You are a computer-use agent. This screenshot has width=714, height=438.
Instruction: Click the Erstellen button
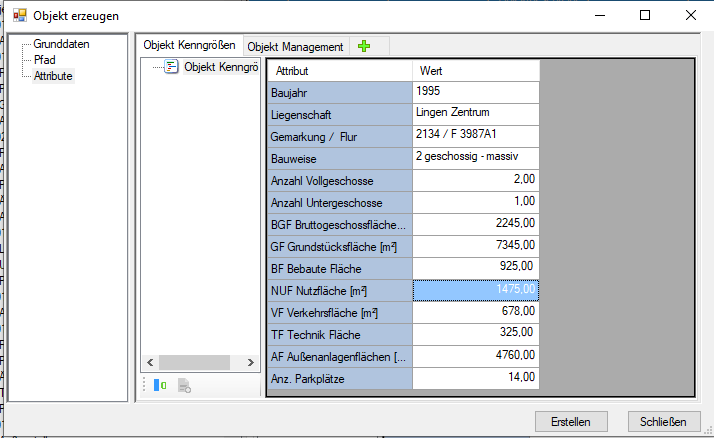pyautogui.click(x=571, y=422)
